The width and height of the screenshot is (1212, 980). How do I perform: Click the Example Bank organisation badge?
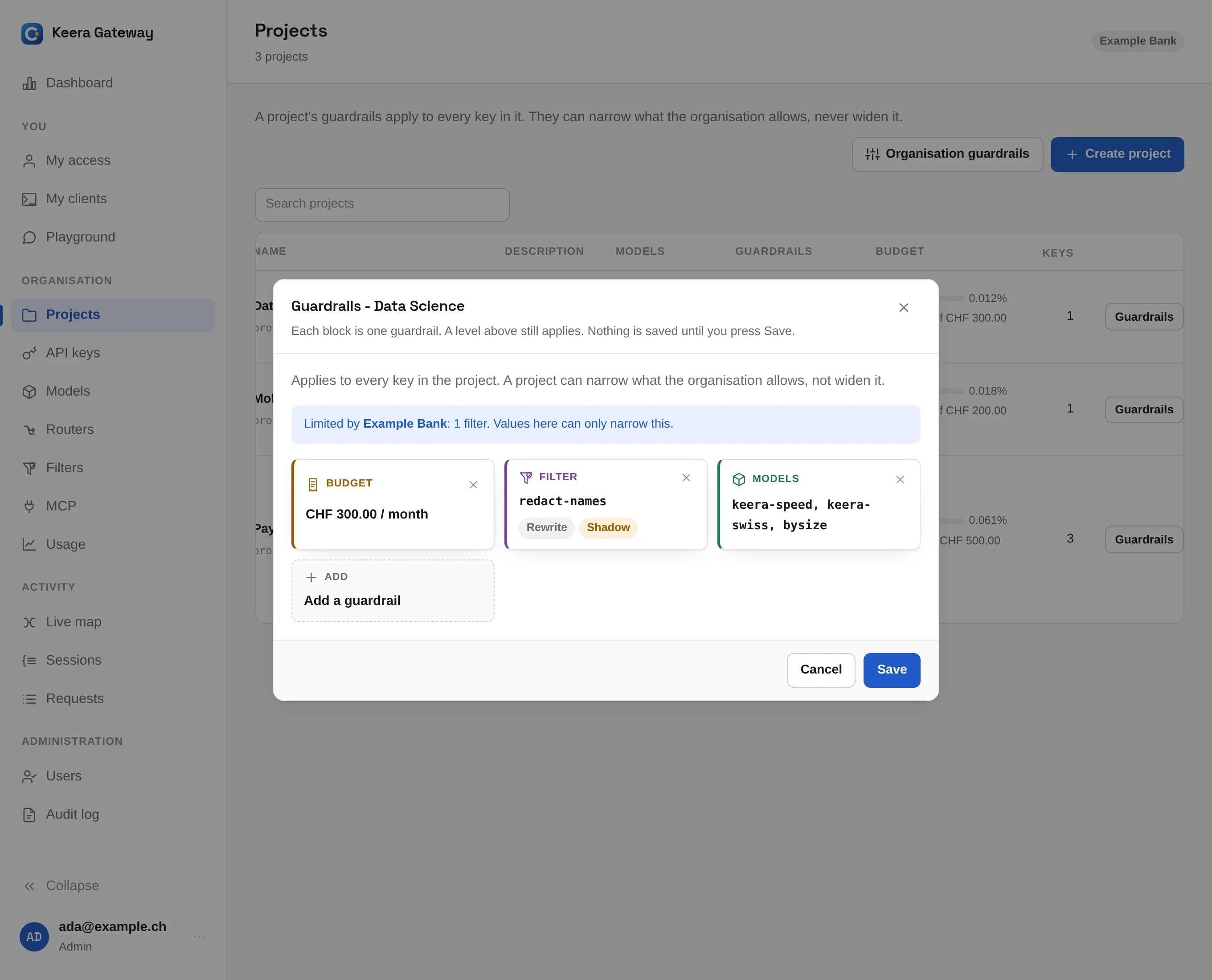1138,41
